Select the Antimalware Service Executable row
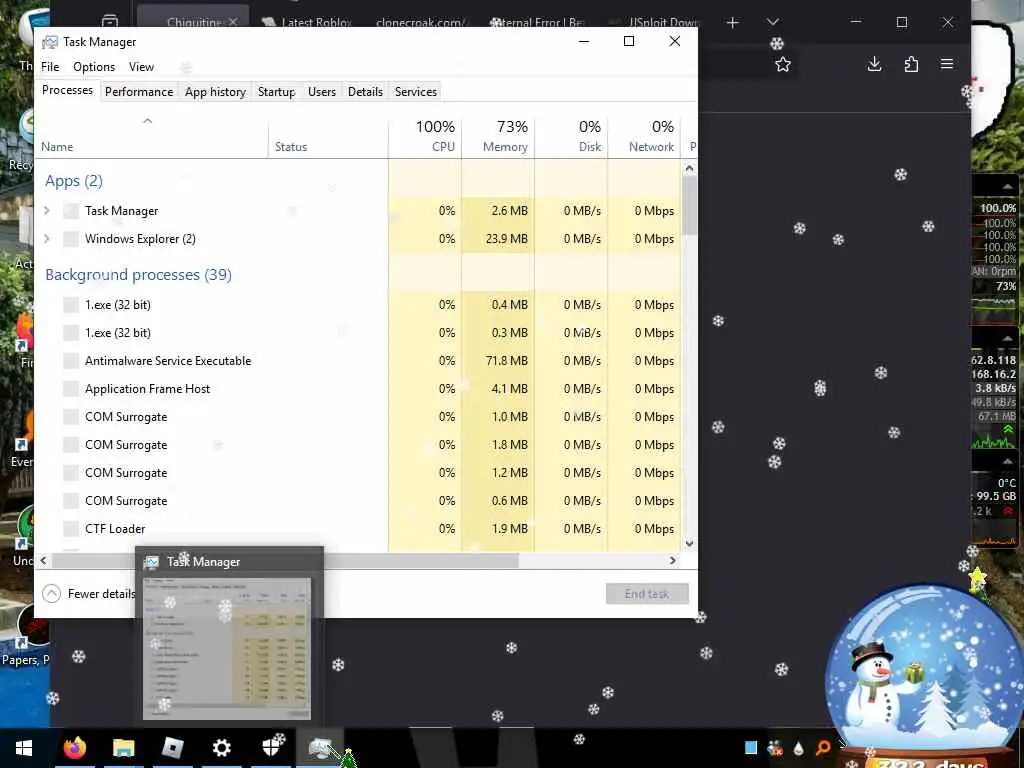This screenshot has height=768, width=1024. point(358,360)
